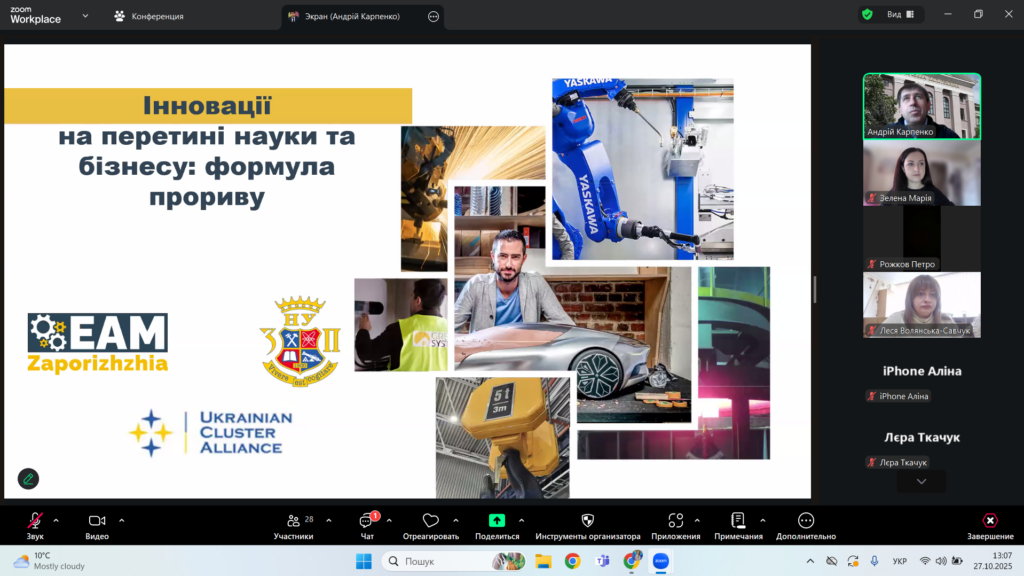Click the Отреагировать heart reactions icon
1024x576 pixels.
(x=431, y=521)
